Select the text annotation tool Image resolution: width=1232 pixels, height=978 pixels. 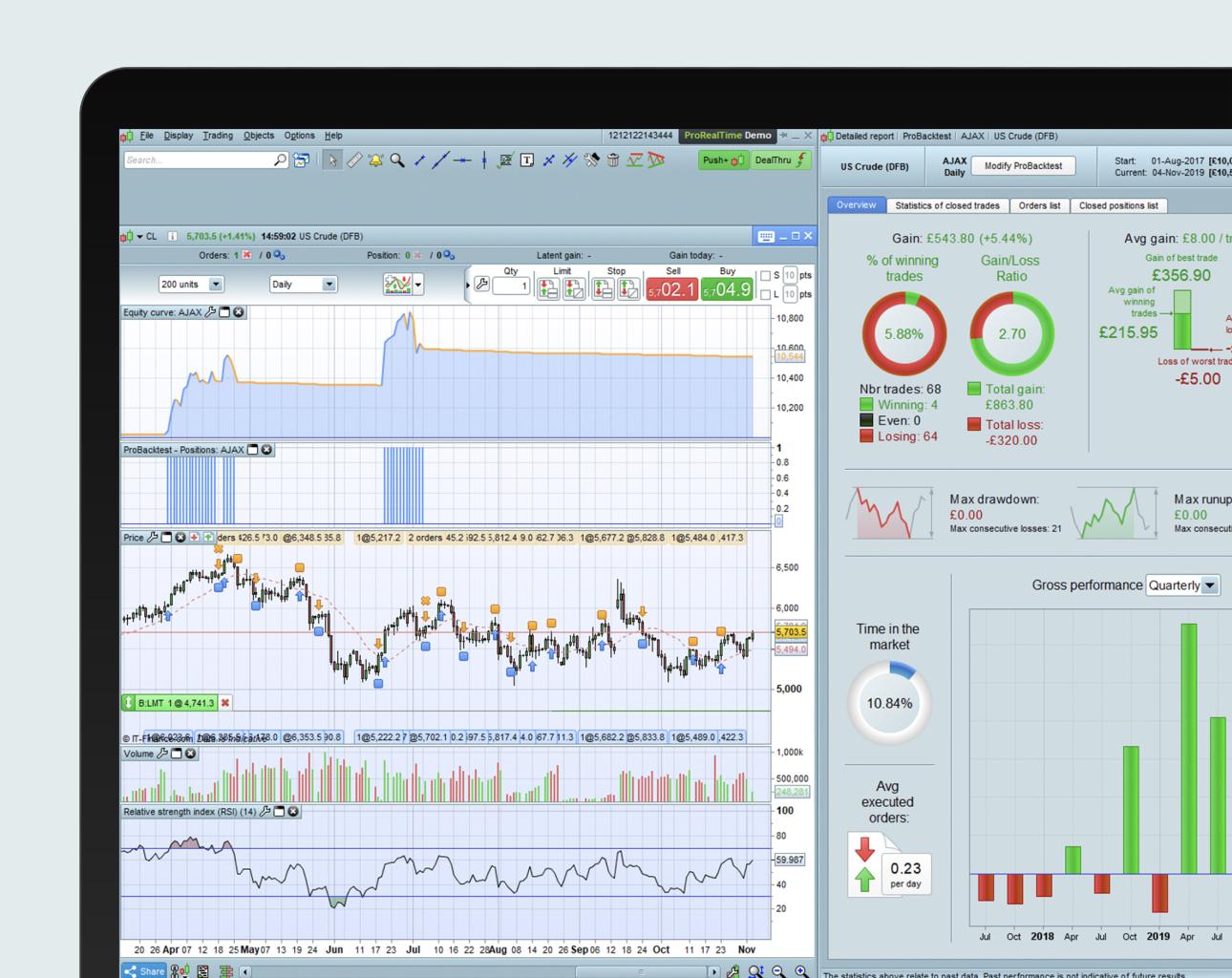526,160
